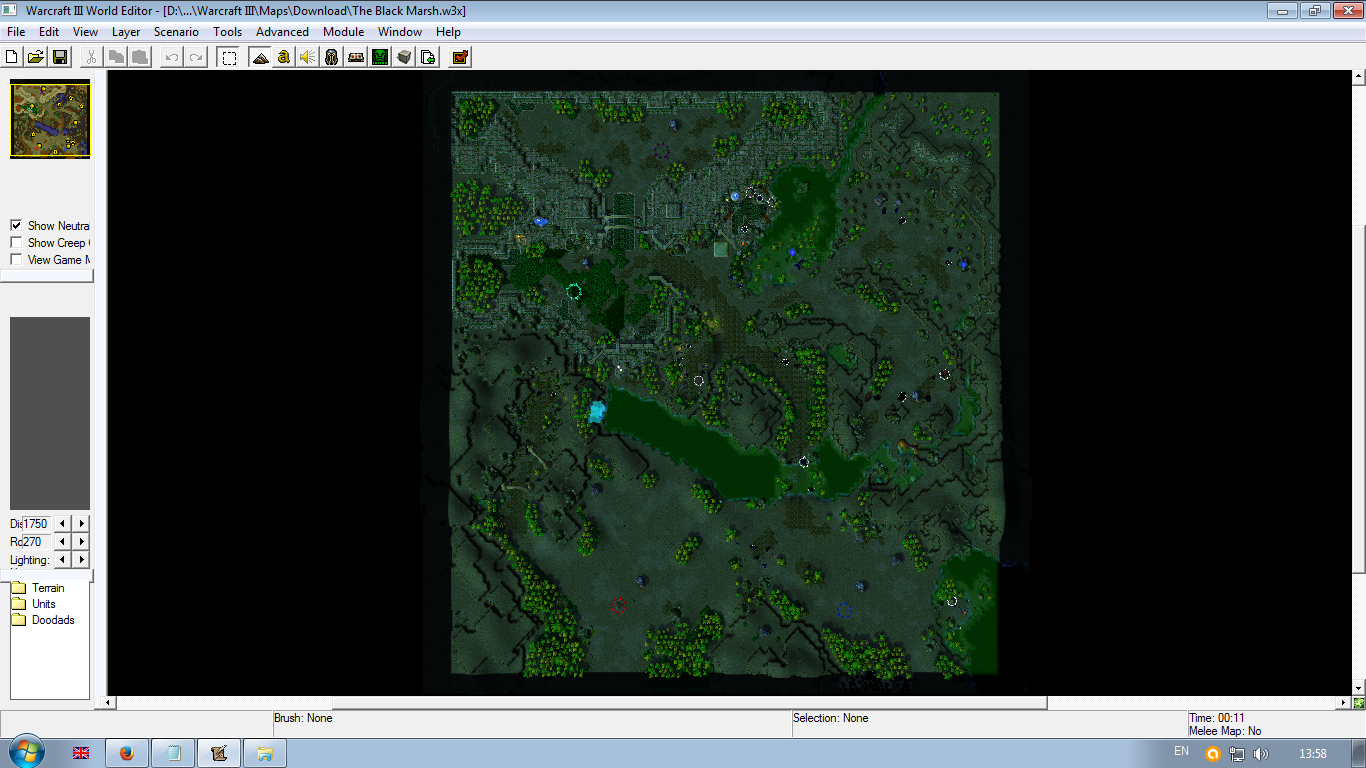Click the notepad taskbar icon
Screen dimensions: 1366x768
pos(174,753)
